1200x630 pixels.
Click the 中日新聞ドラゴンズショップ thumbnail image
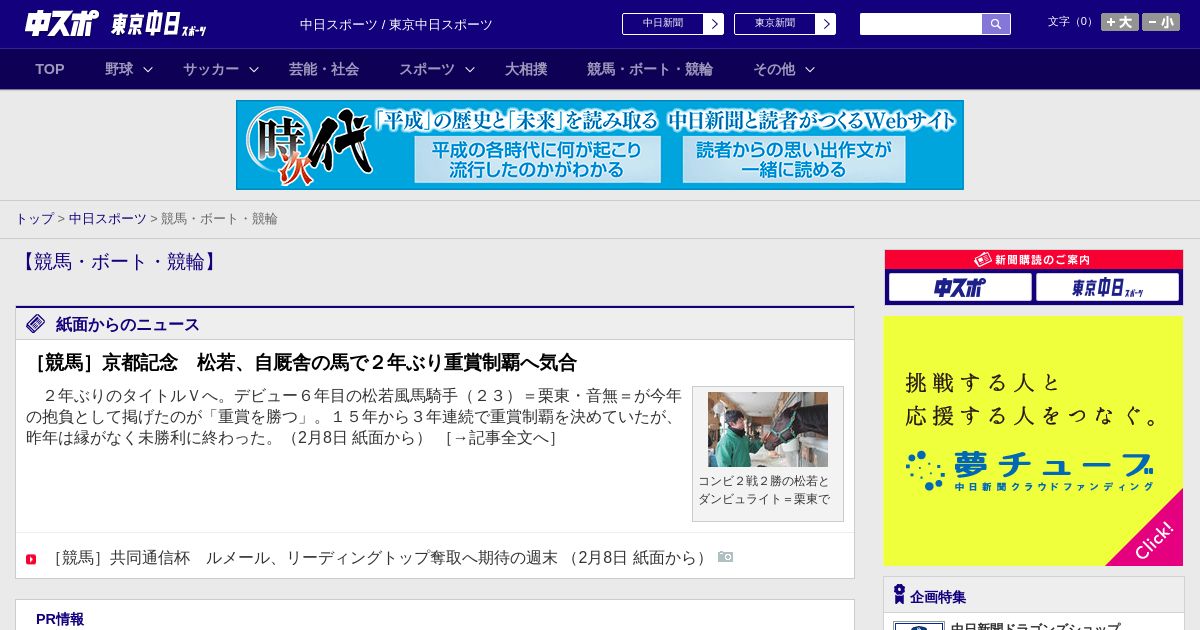point(919,626)
